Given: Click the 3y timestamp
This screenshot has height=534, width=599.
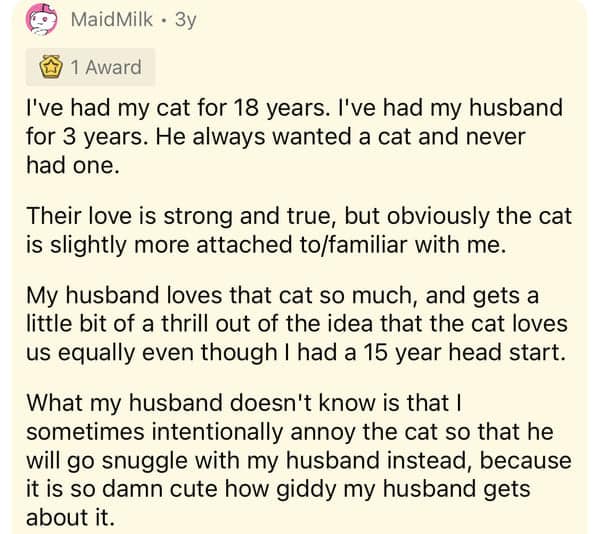Looking at the screenshot, I should coord(186,20).
